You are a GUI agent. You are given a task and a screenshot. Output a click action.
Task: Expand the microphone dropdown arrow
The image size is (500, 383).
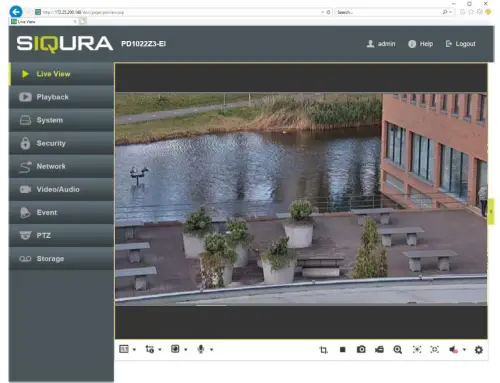[x=211, y=350]
